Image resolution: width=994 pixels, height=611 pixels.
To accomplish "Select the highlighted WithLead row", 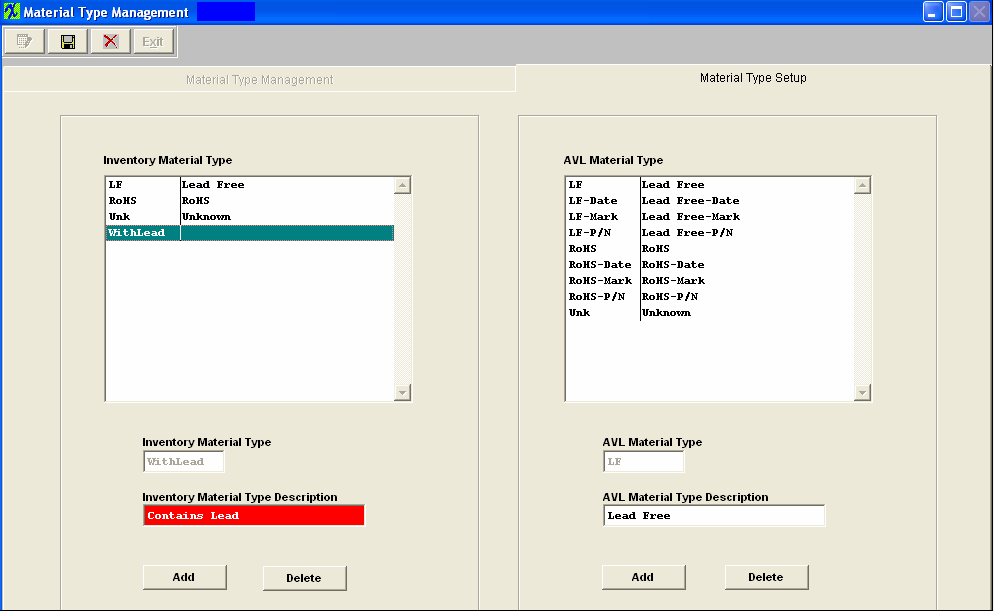I will pyautogui.click(x=250, y=233).
